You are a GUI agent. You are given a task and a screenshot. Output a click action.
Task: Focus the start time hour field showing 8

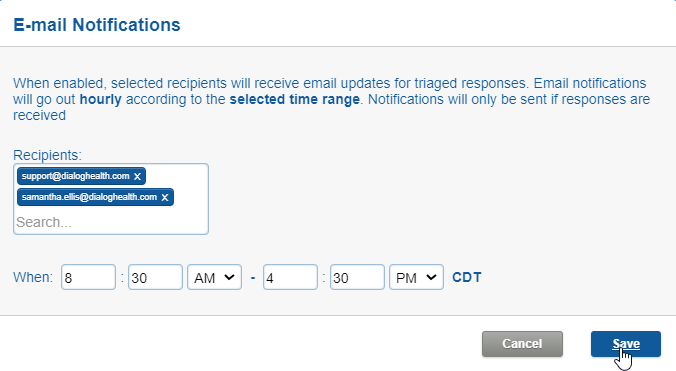coord(88,277)
